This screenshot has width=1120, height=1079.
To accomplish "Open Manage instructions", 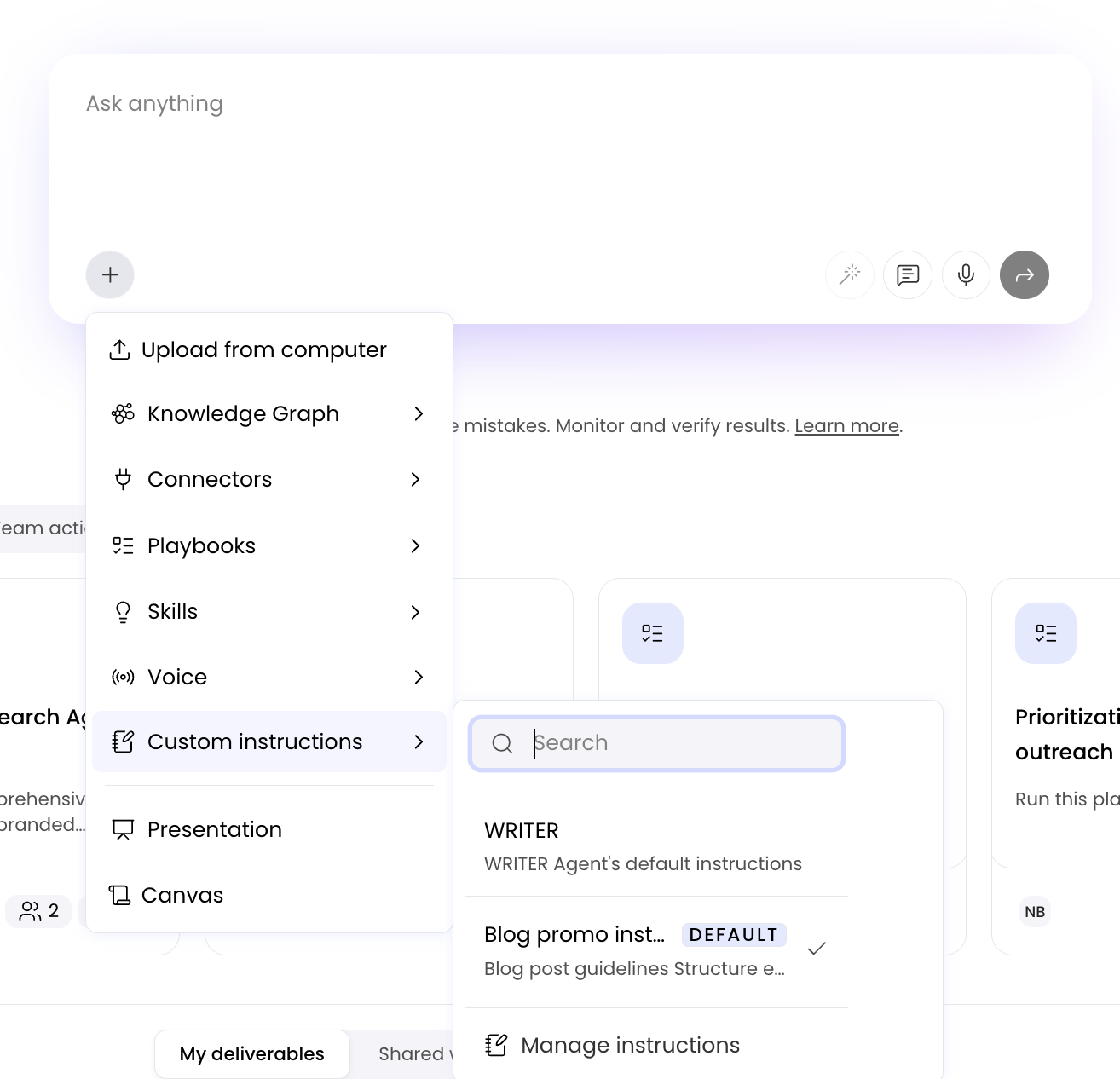I will [x=656, y=1045].
